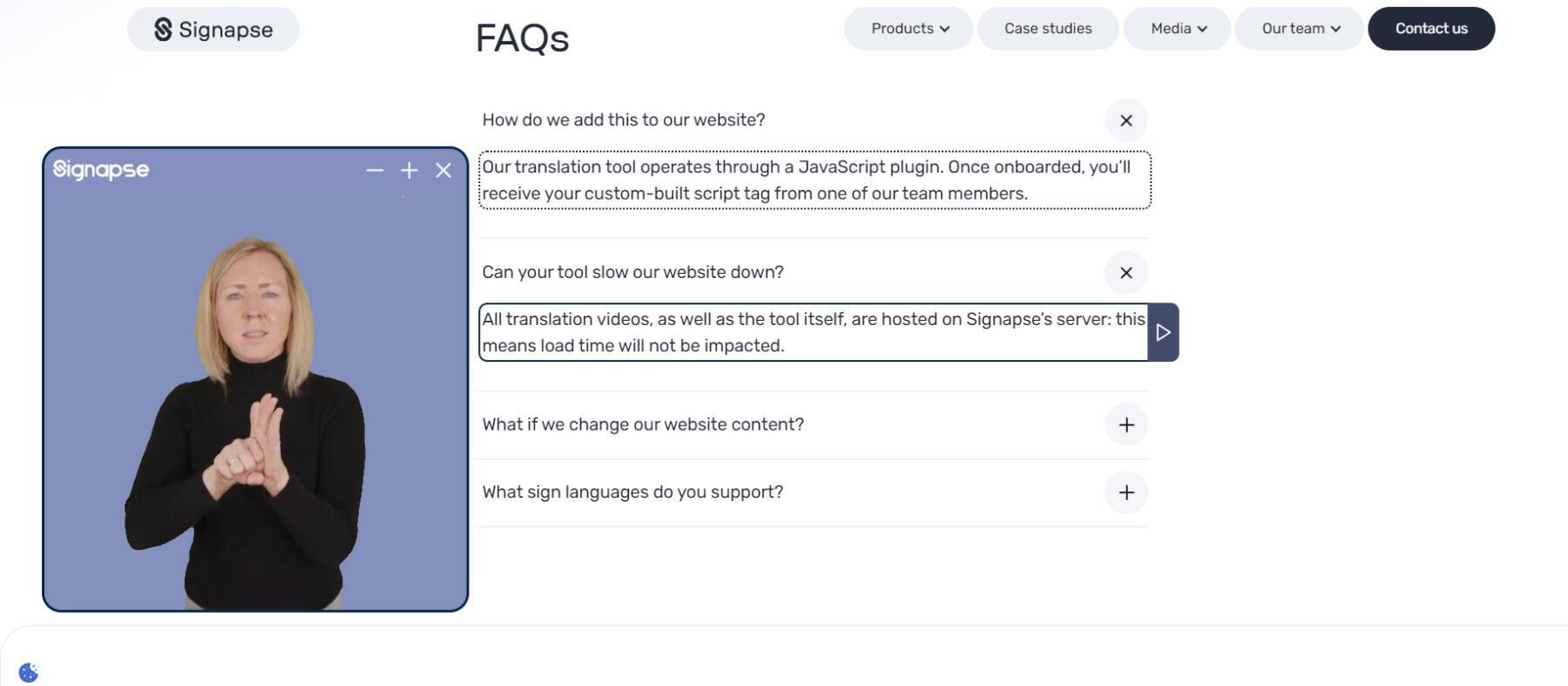The width and height of the screenshot is (1568, 686).
Task: Minimize the Signapse sign language video widget
Action: 375,171
